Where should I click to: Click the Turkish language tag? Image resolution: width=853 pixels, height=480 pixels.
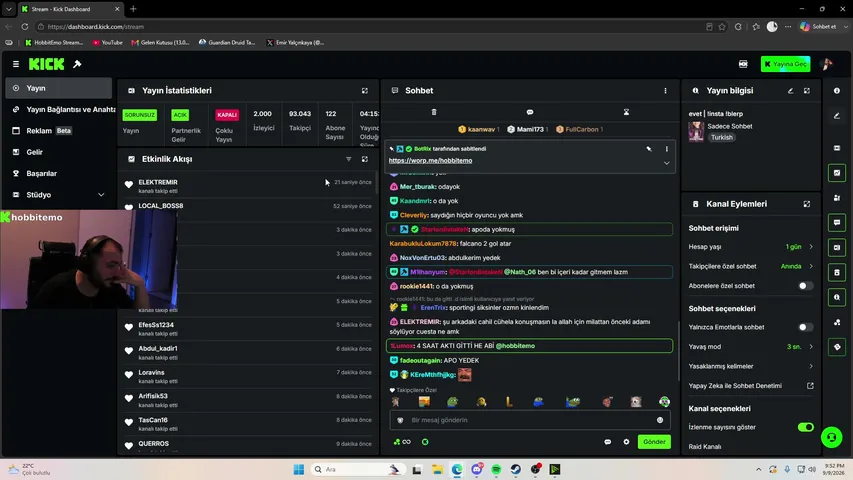tap(721, 138)
